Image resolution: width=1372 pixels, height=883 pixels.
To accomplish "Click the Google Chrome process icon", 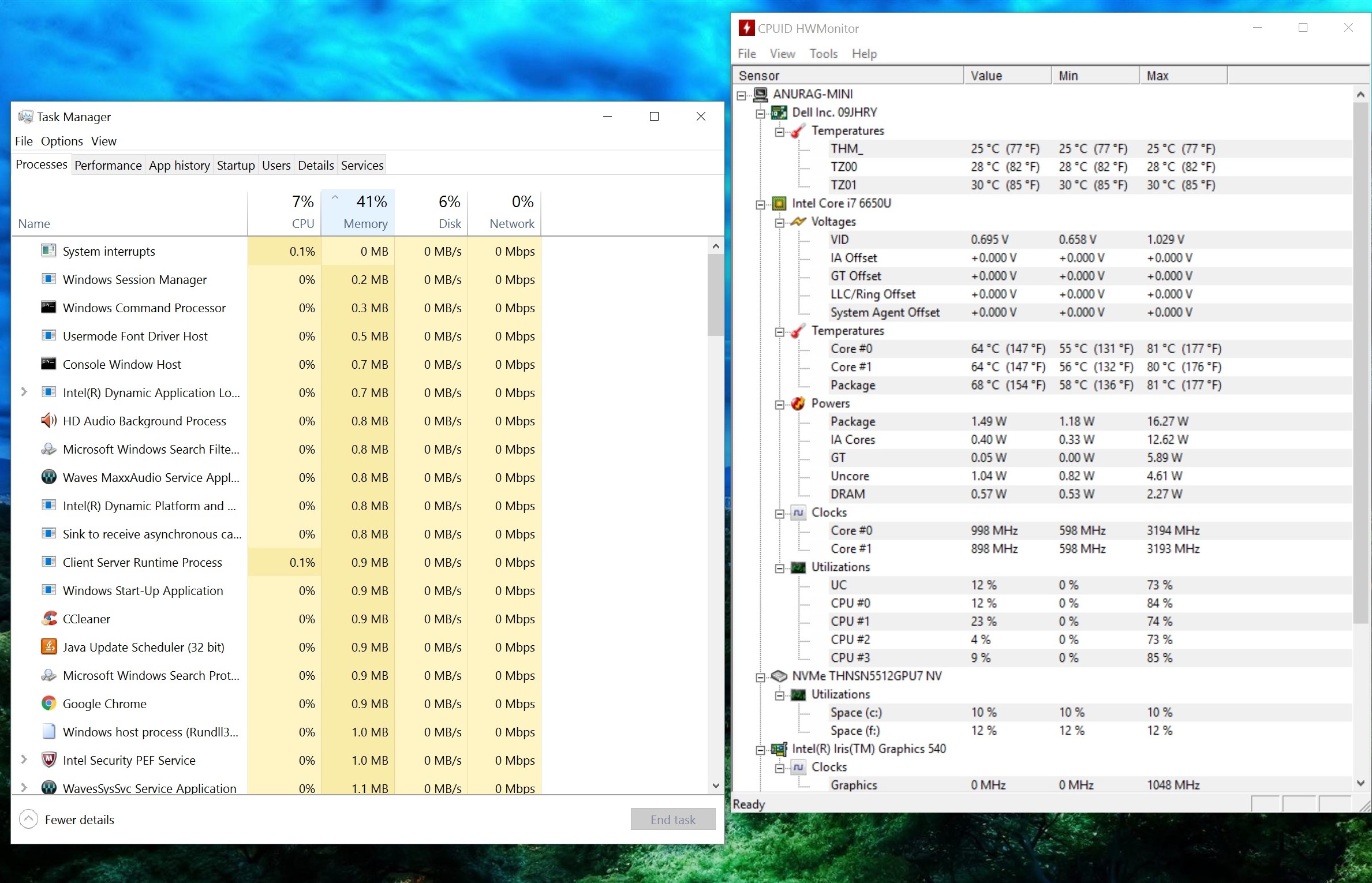I will pos(49,704).
